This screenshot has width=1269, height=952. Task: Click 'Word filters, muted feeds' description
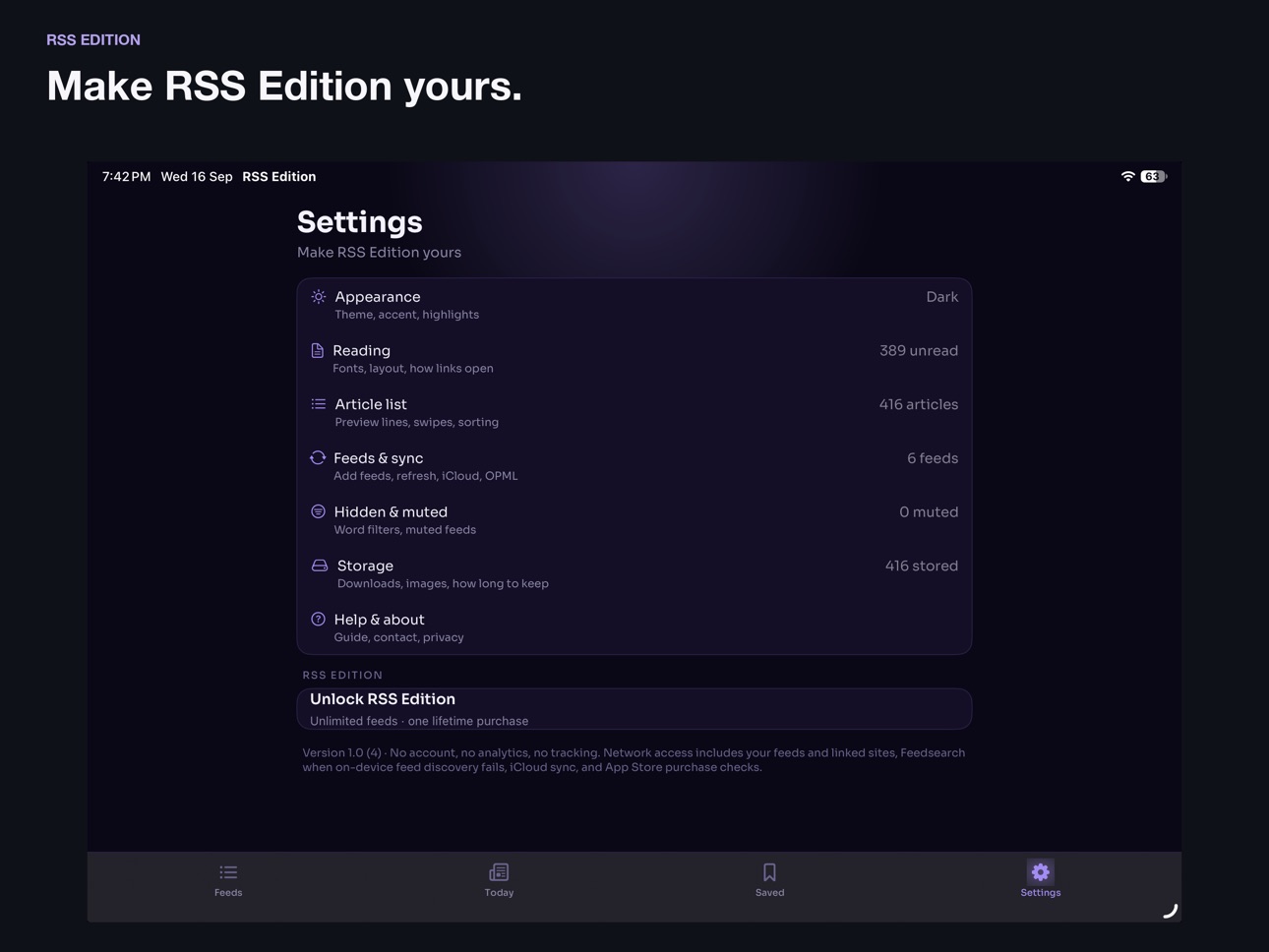click(x=405, y=530)
